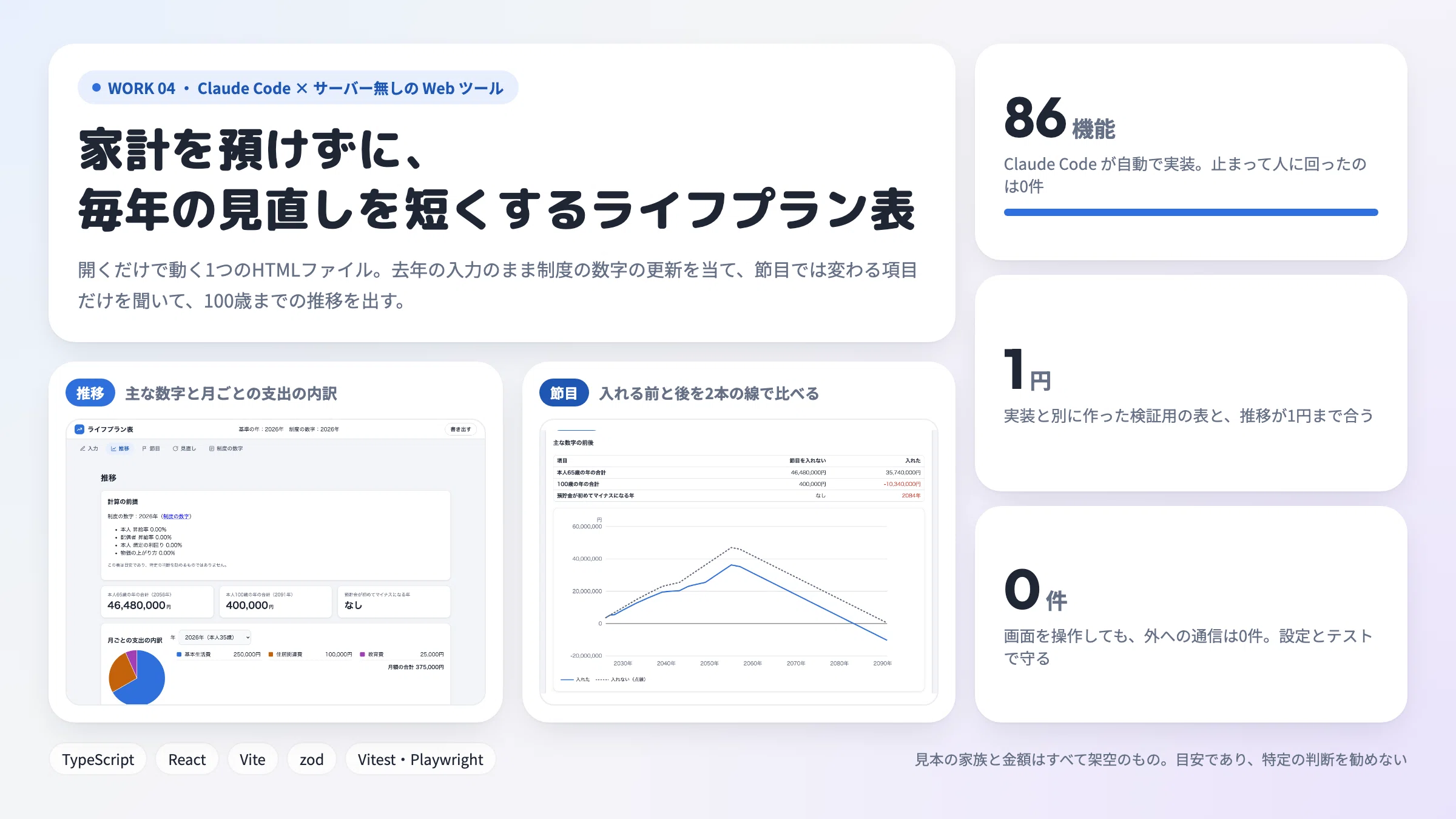1456x819 pixels.
Task: Click the 入れた solid line legend entry
Action: click(x=575, y=679)
